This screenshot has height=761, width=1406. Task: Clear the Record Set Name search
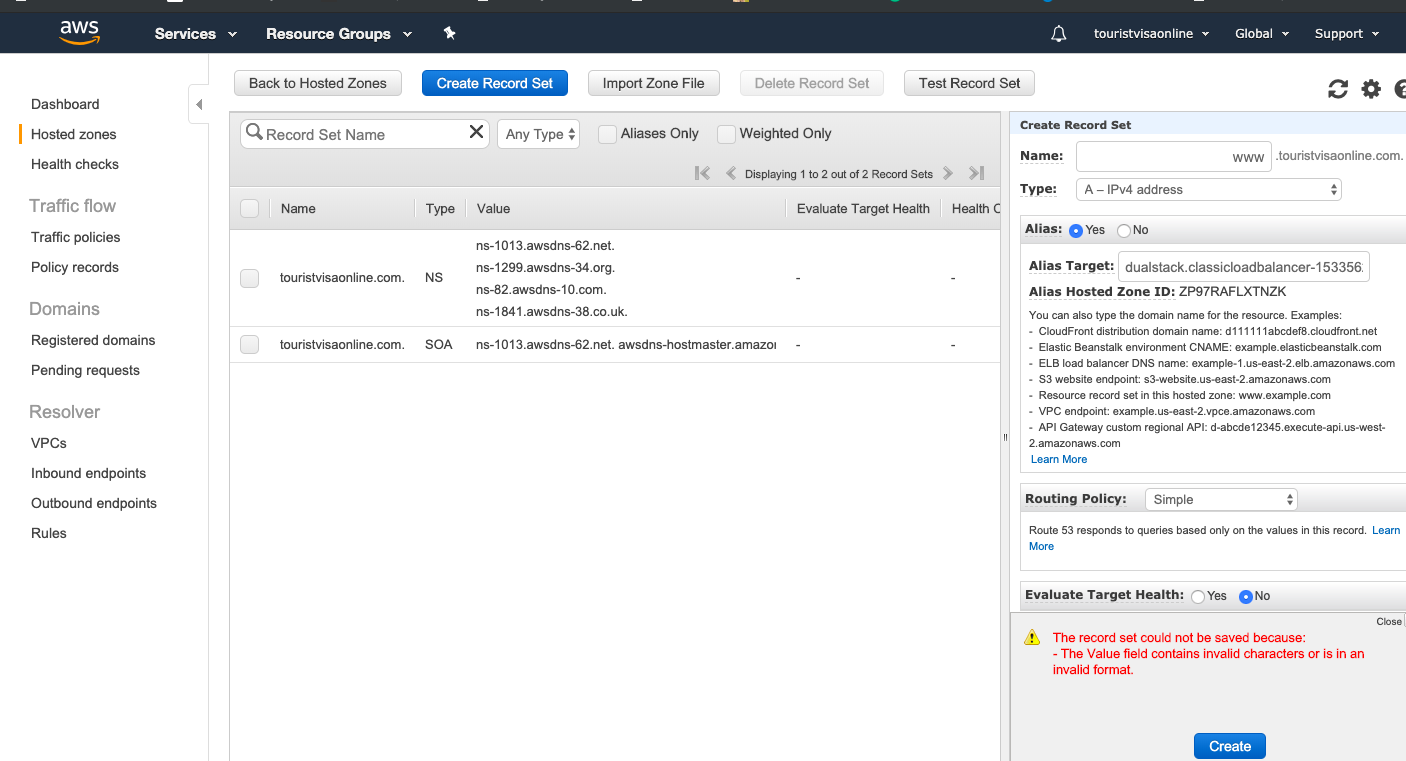tap(476, 132)
